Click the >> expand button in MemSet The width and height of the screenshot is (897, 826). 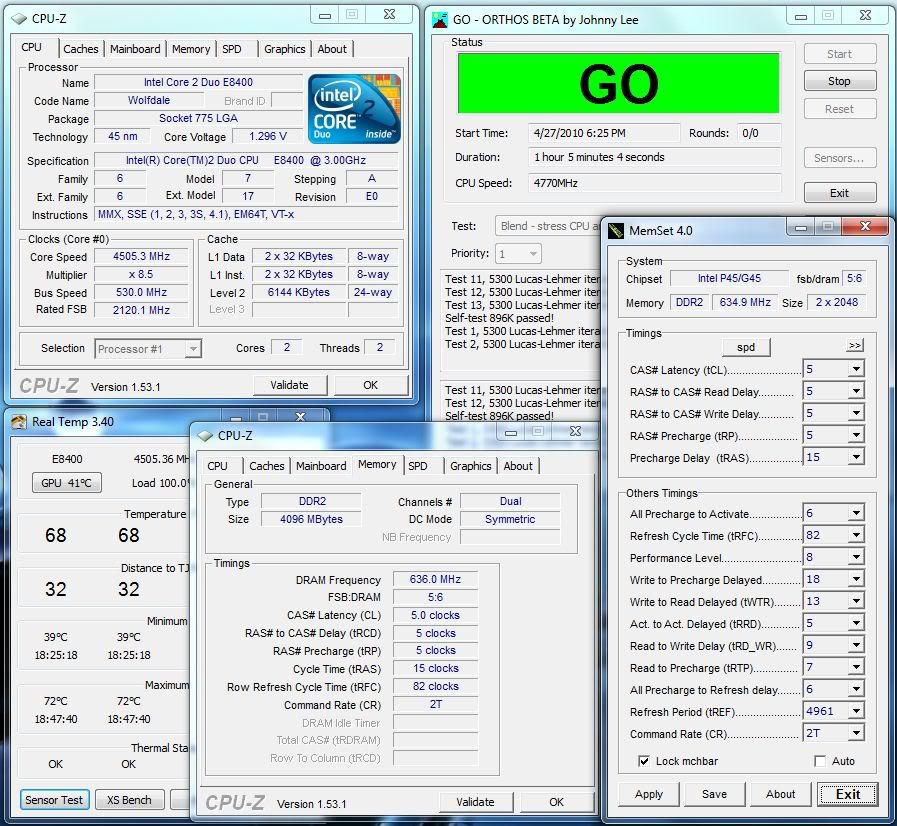pyautogui.click(x=855, y=346)
